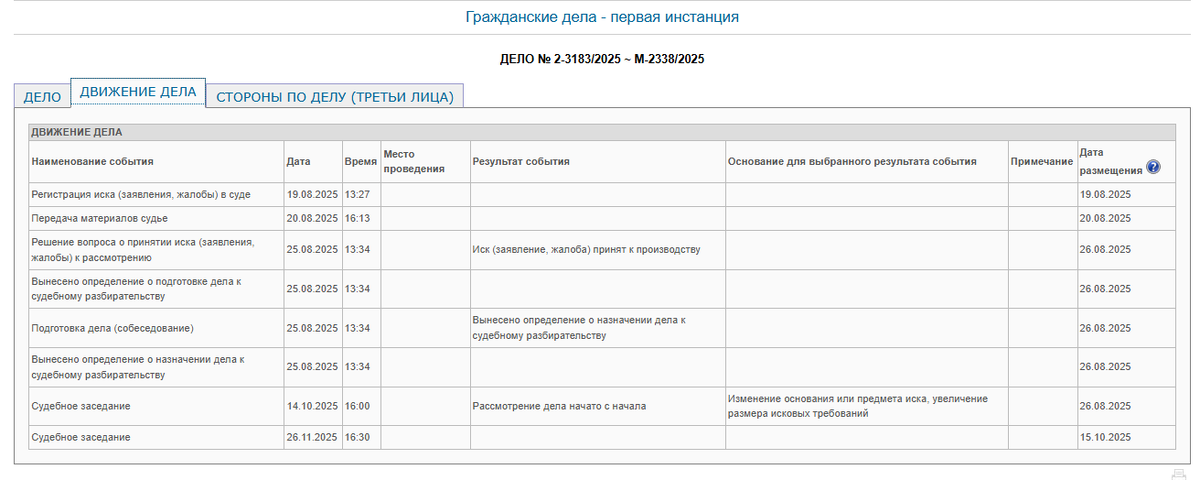Click the heading Гражданские дела - первая инстанция
The width and height of the screenshot is (1200, 480).
(603, 17)
